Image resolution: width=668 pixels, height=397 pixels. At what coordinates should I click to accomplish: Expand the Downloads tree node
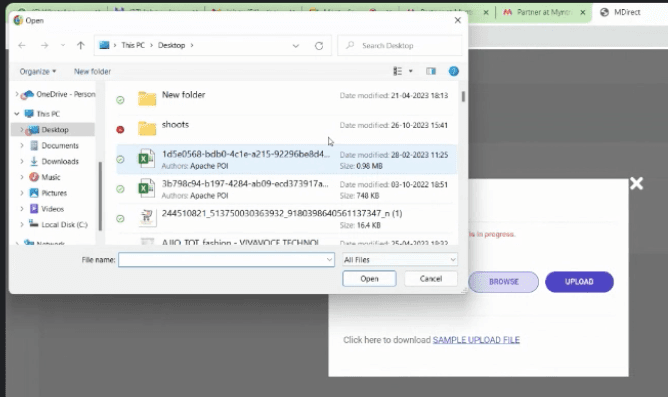click(22, 161)
